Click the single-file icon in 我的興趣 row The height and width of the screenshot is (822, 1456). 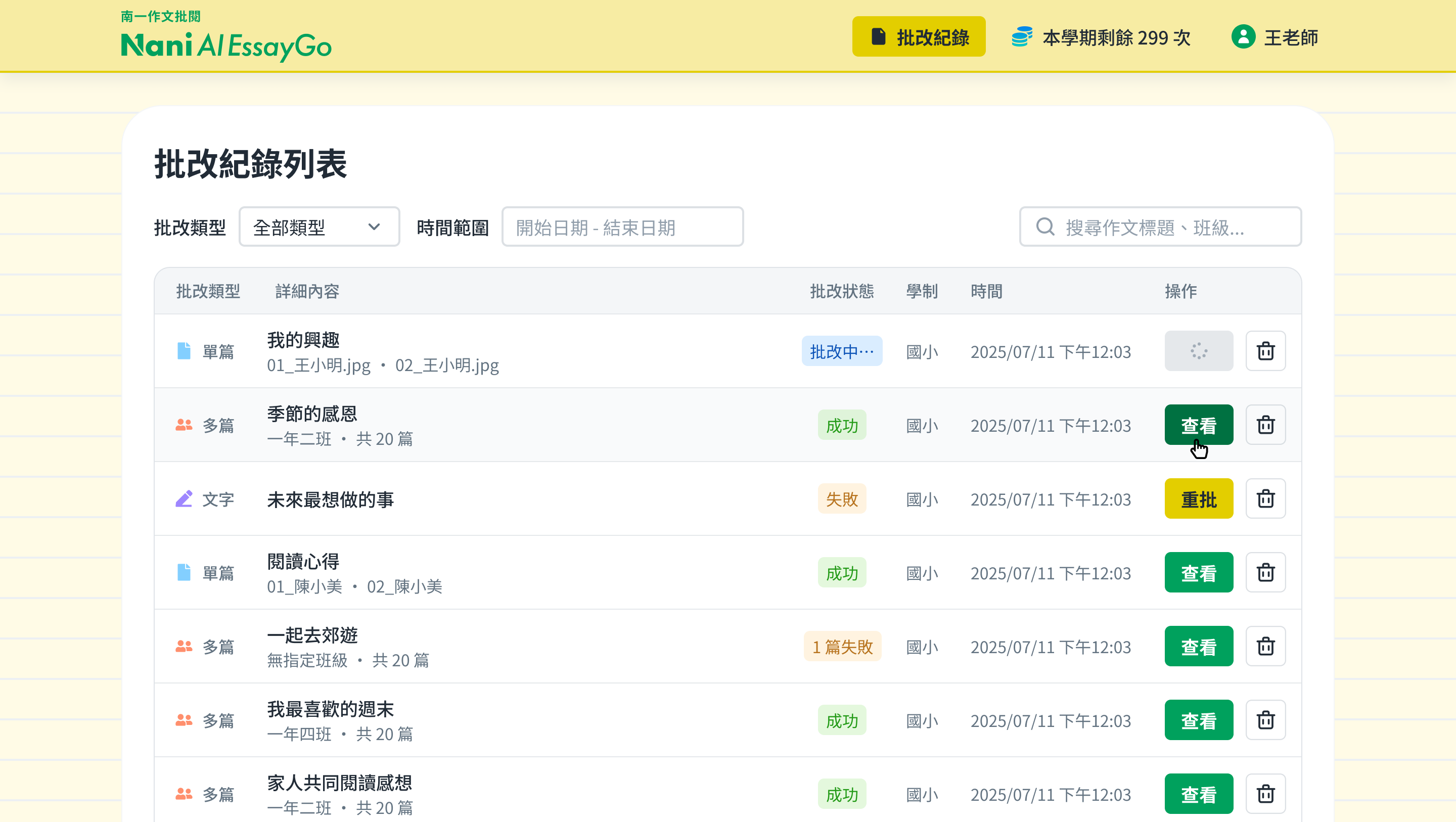[x=184, y=351]
